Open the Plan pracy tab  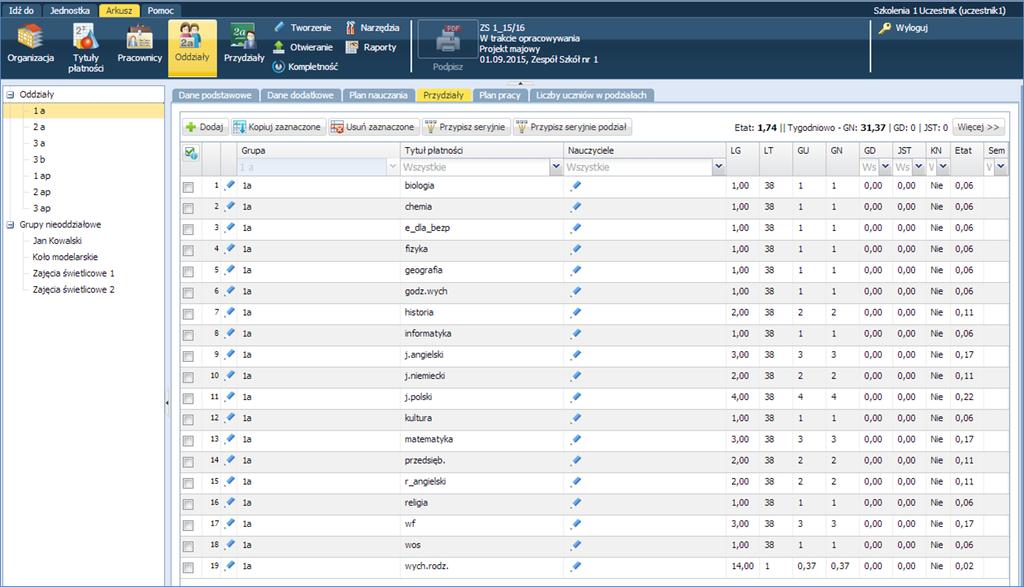(500, 95)
